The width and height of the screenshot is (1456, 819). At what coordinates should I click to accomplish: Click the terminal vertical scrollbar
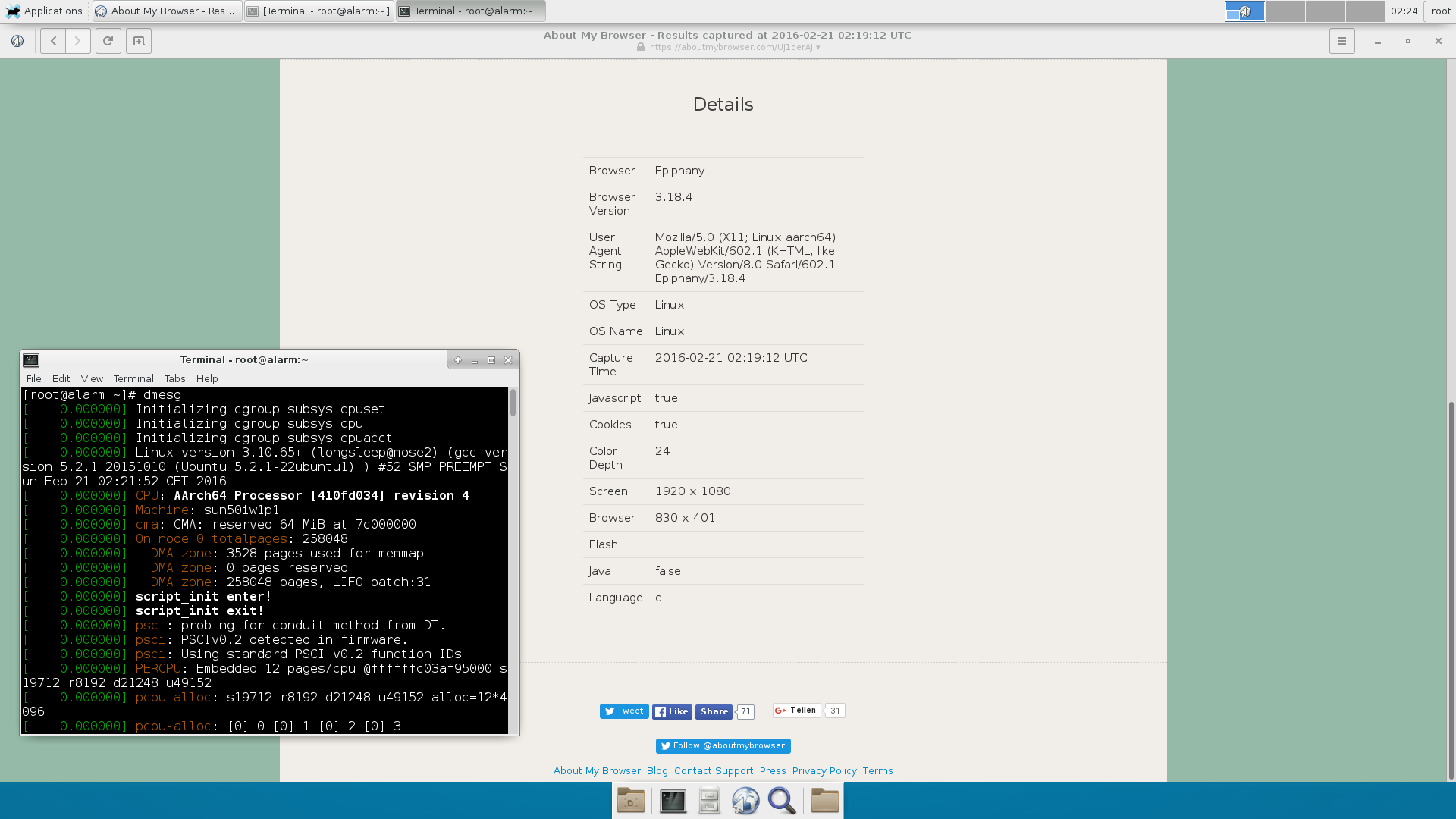click(x=513, y=560)
